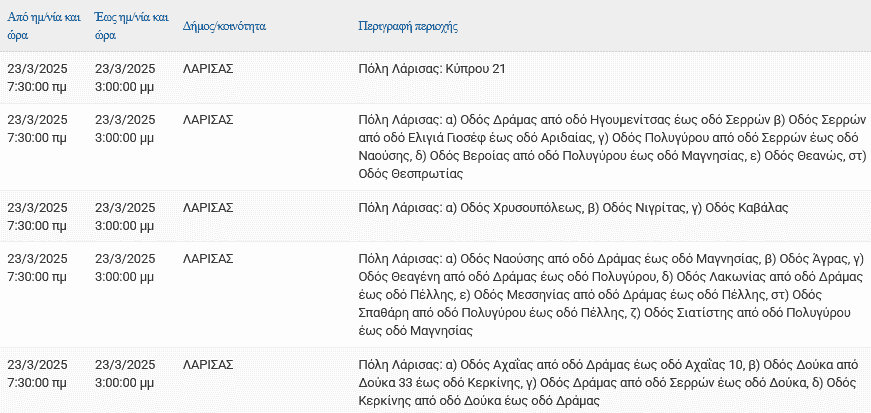Click the 'Περιγραφή περιοχής' column header
Screen dimensions: 871x413
[x=408, y=26]
